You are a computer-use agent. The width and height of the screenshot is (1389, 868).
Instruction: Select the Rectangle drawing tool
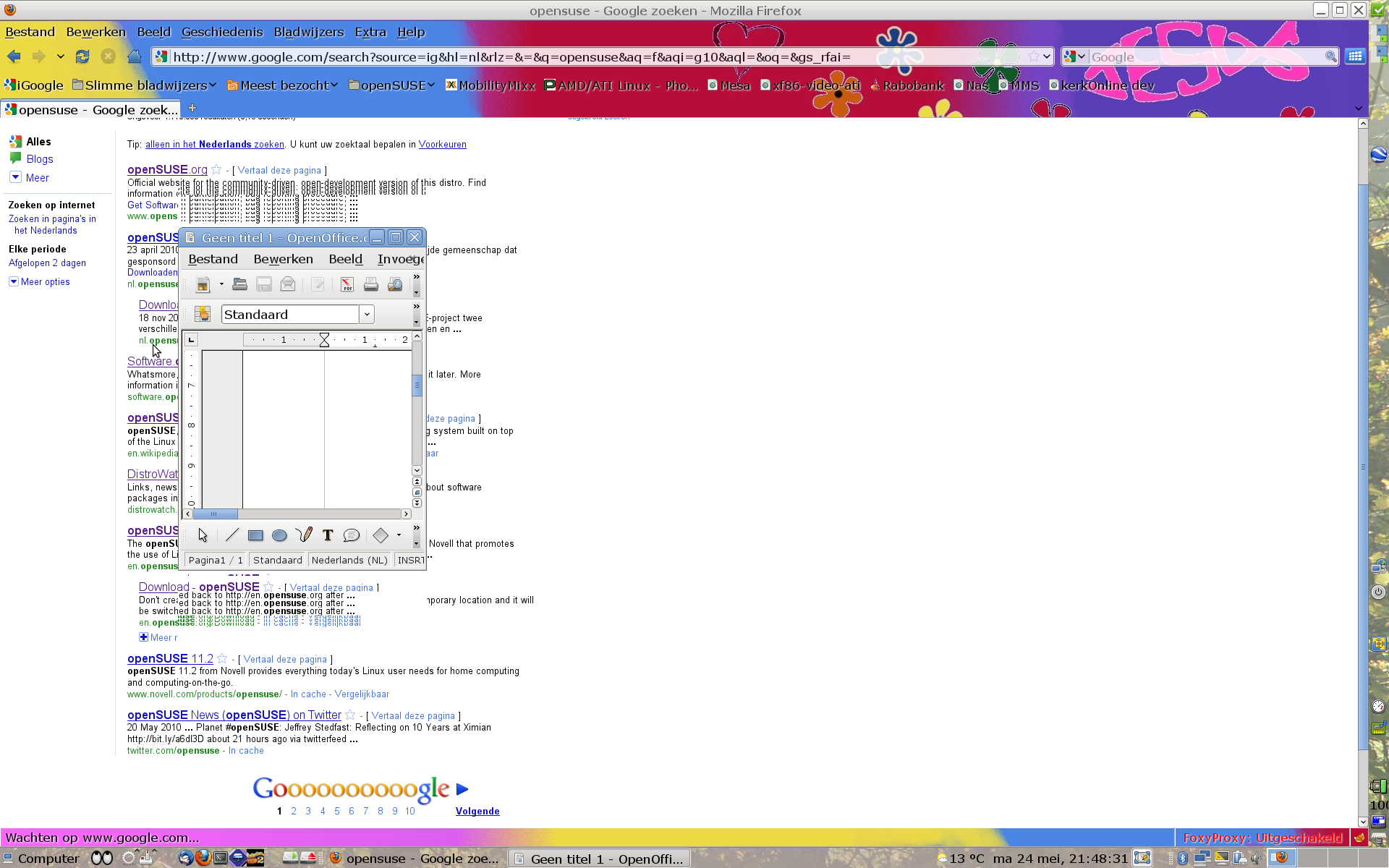[x=255, y=535]
